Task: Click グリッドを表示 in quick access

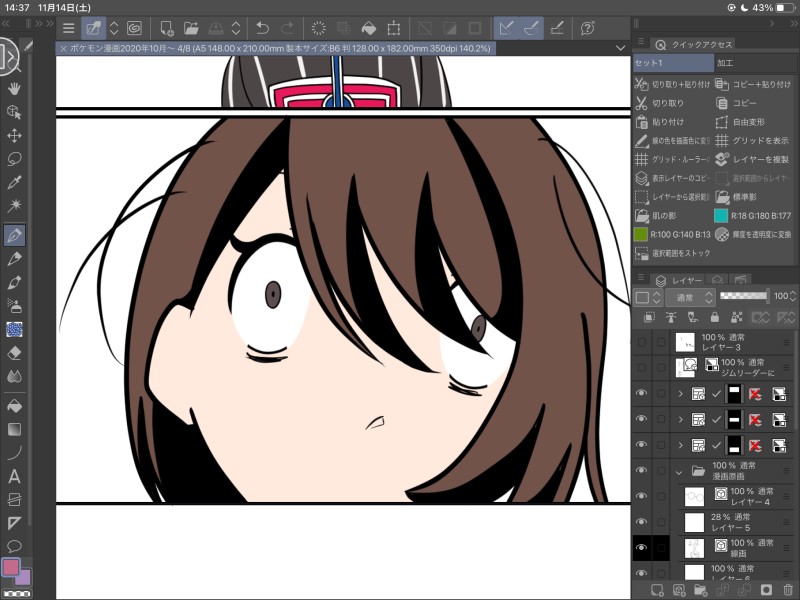Action: pos(753,140)
